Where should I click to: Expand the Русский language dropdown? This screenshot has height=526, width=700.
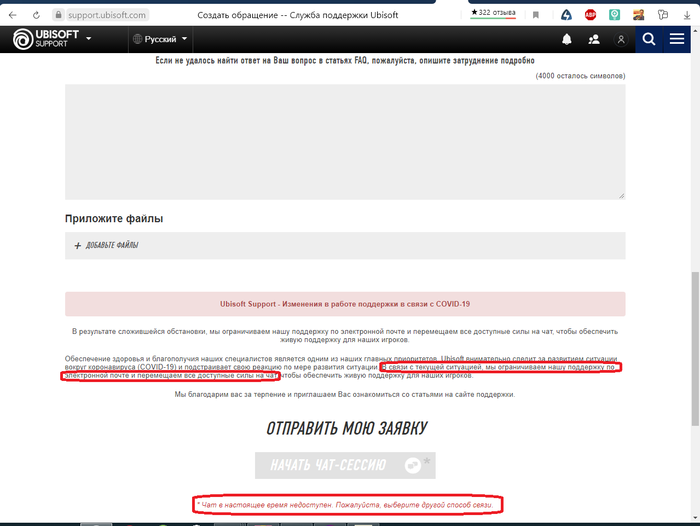pos(160,39)
